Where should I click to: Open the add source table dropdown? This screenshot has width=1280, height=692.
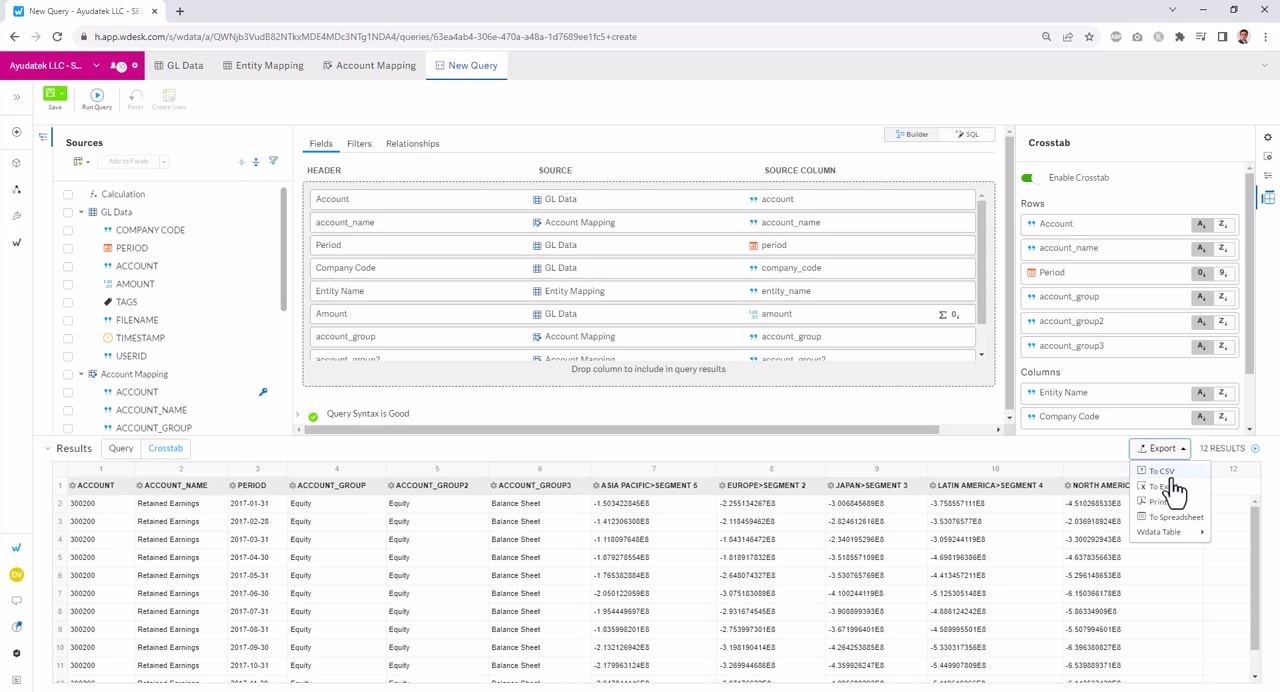[81, 161]
